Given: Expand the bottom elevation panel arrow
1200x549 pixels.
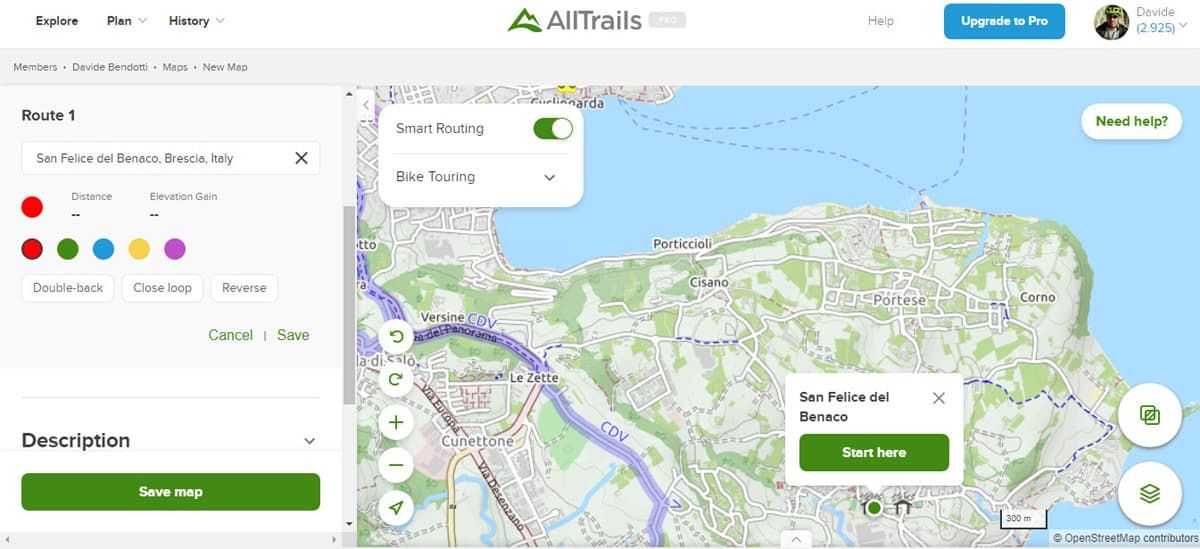Looking at the screenshot, I should point(796,540).
